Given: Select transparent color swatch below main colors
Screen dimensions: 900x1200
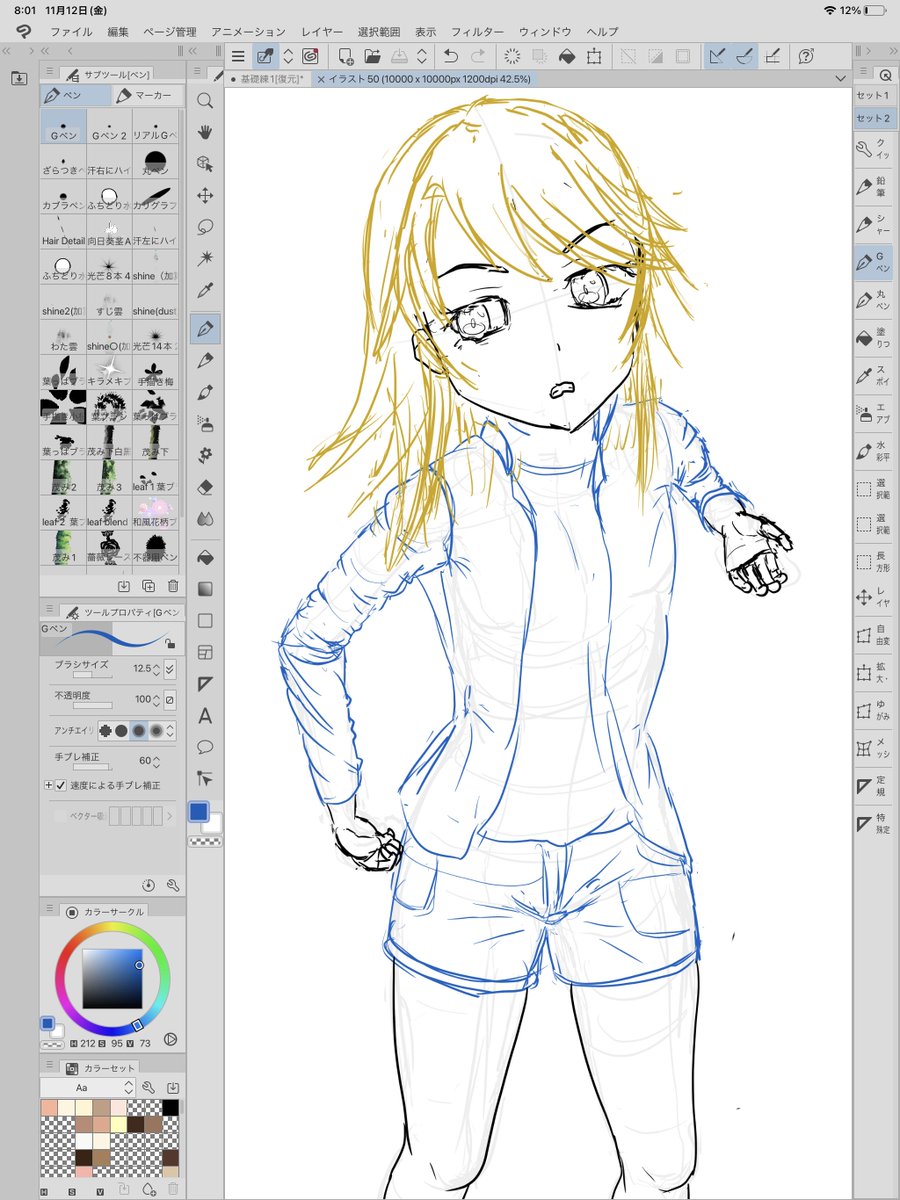Looking at the screenshot, I should (x=206, y=842).
